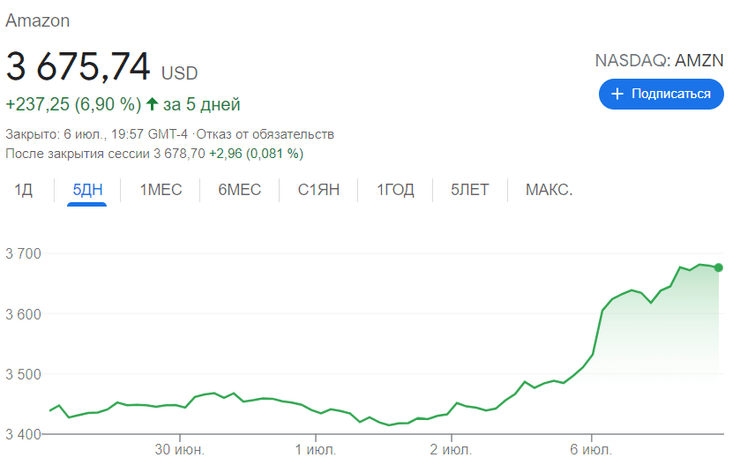Screen dimensions: 740x474
Task: Click the 2 июл. axis label
Action: click(x=451, y=449)
